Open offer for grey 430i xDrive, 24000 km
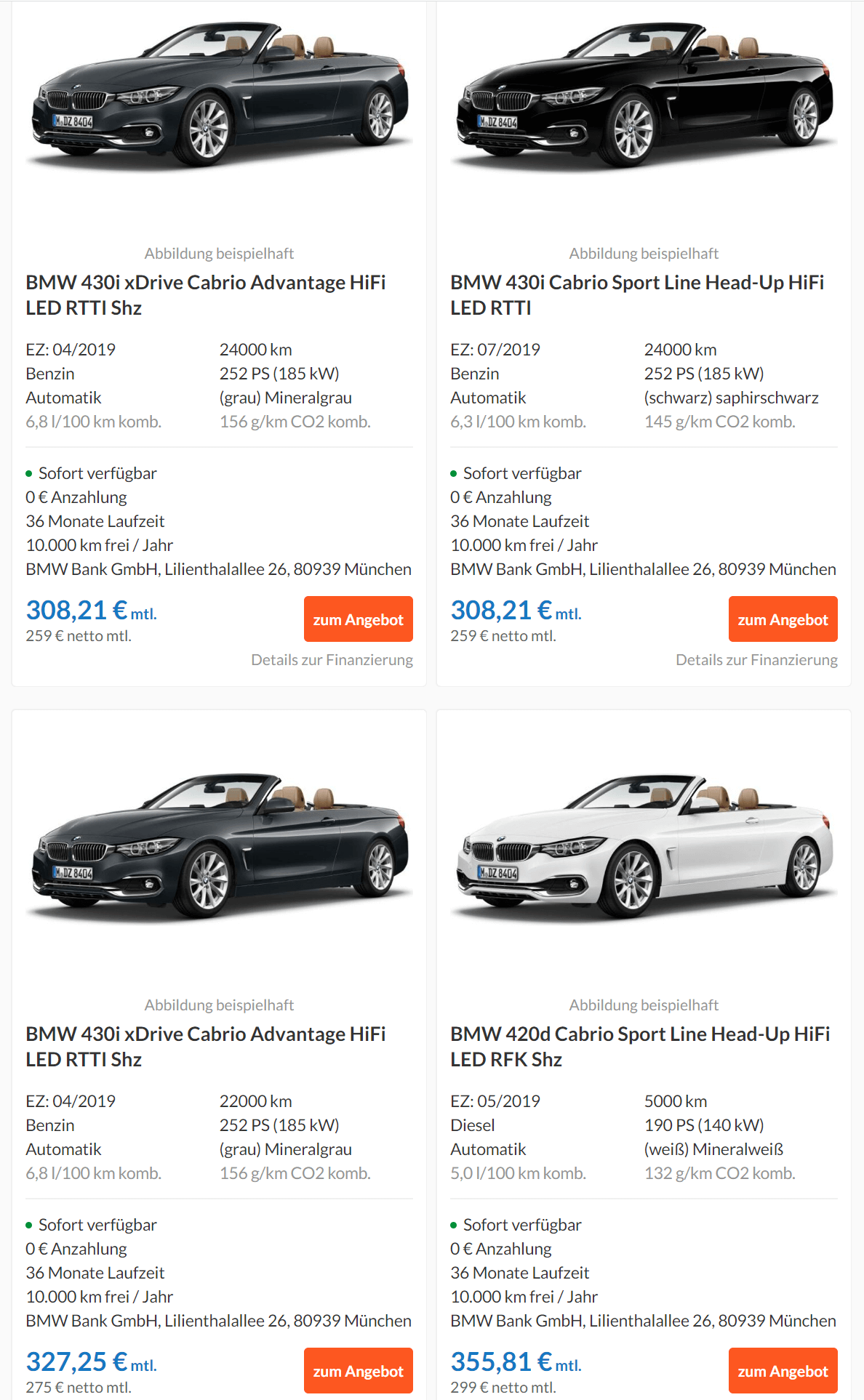This screenshot has height=1400, width=864. (358, 619)
